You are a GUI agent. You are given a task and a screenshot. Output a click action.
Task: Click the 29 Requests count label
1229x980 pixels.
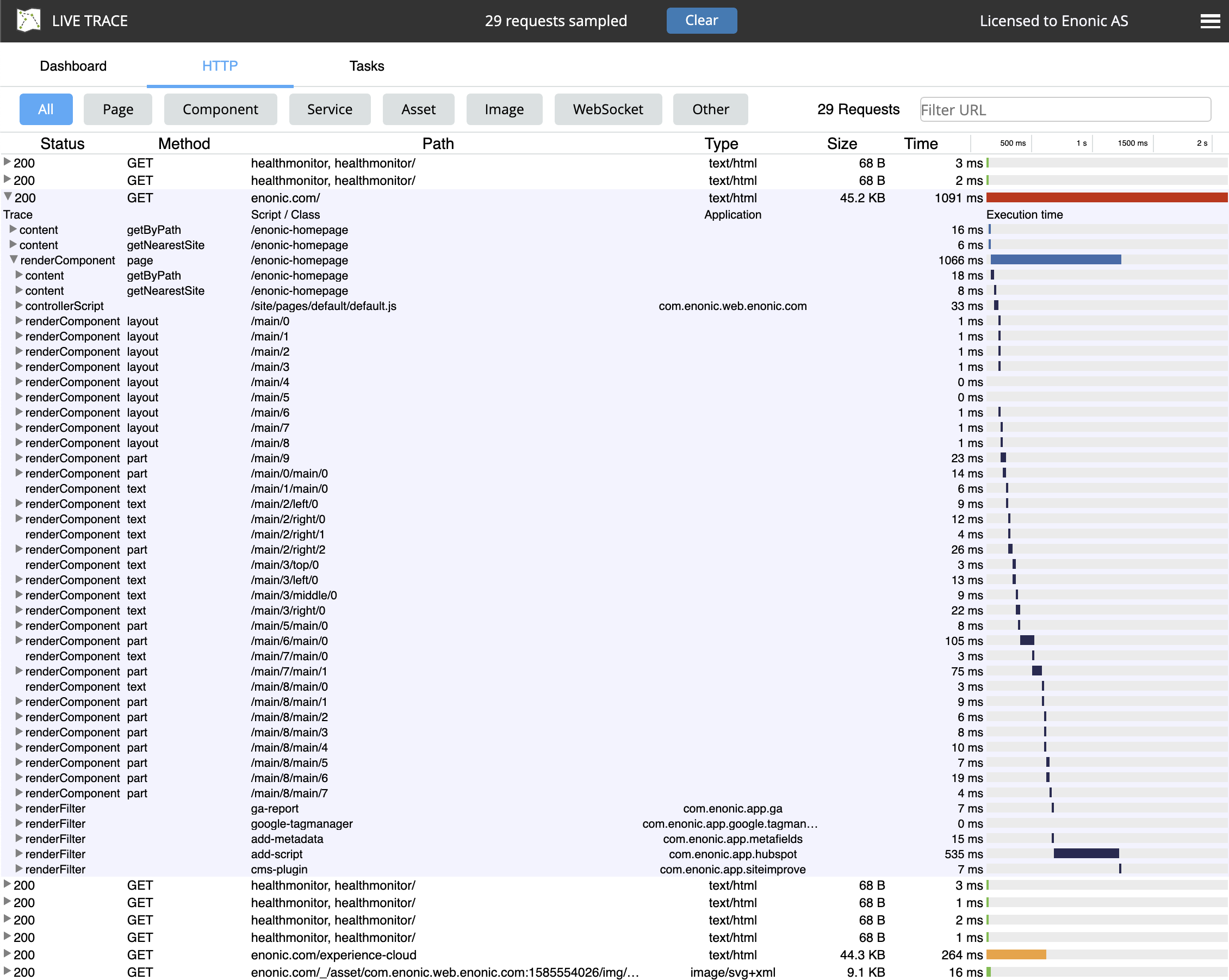point(859,109)
